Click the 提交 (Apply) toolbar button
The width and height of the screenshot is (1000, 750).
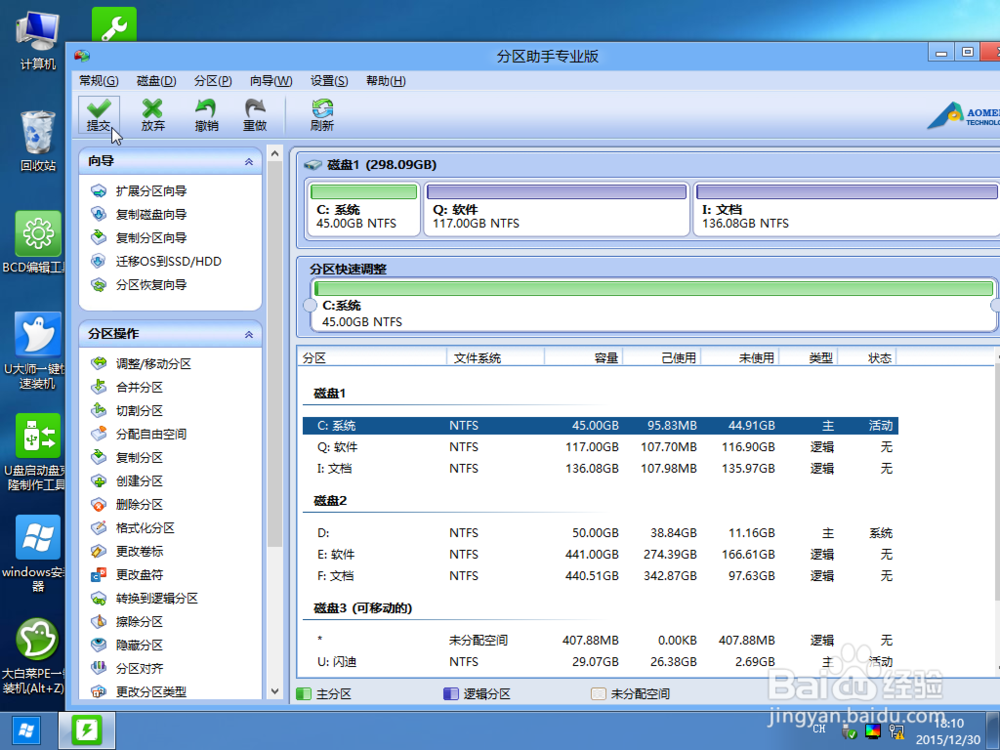point(98,113)
